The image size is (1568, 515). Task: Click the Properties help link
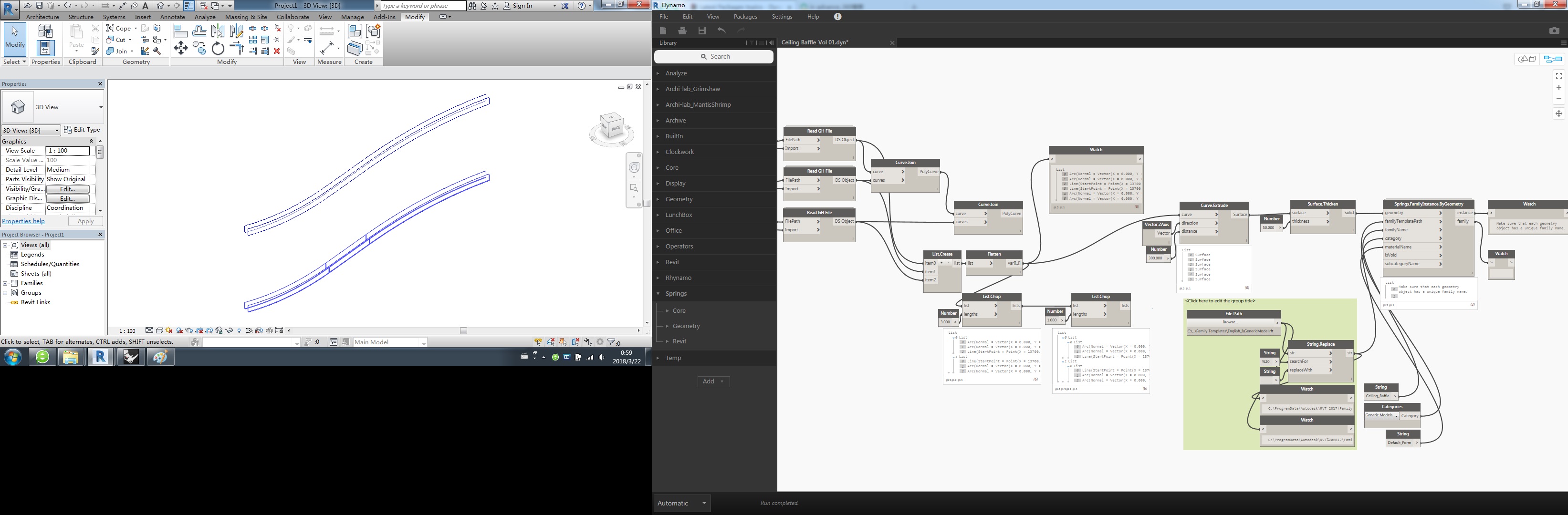point(23,221)
